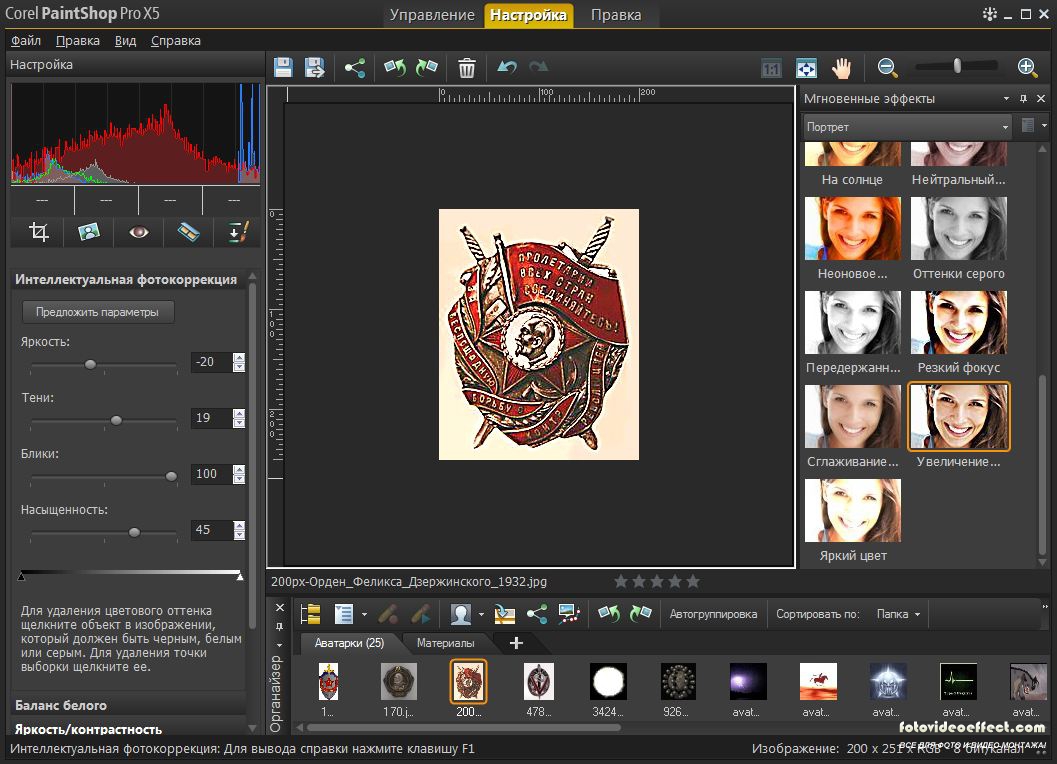Click the Блики slider handle

click(171, 477)
